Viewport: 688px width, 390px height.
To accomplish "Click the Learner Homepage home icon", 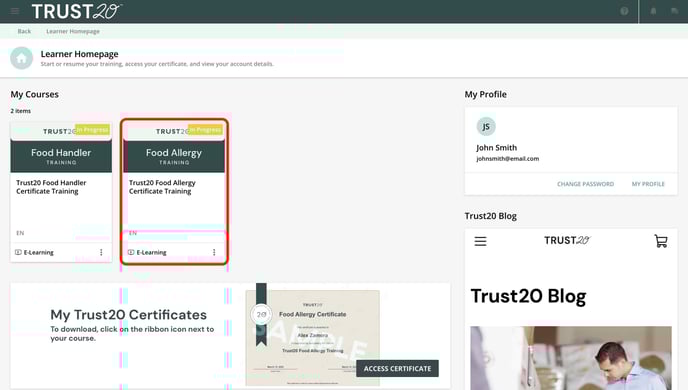I will tap(22, 58).
